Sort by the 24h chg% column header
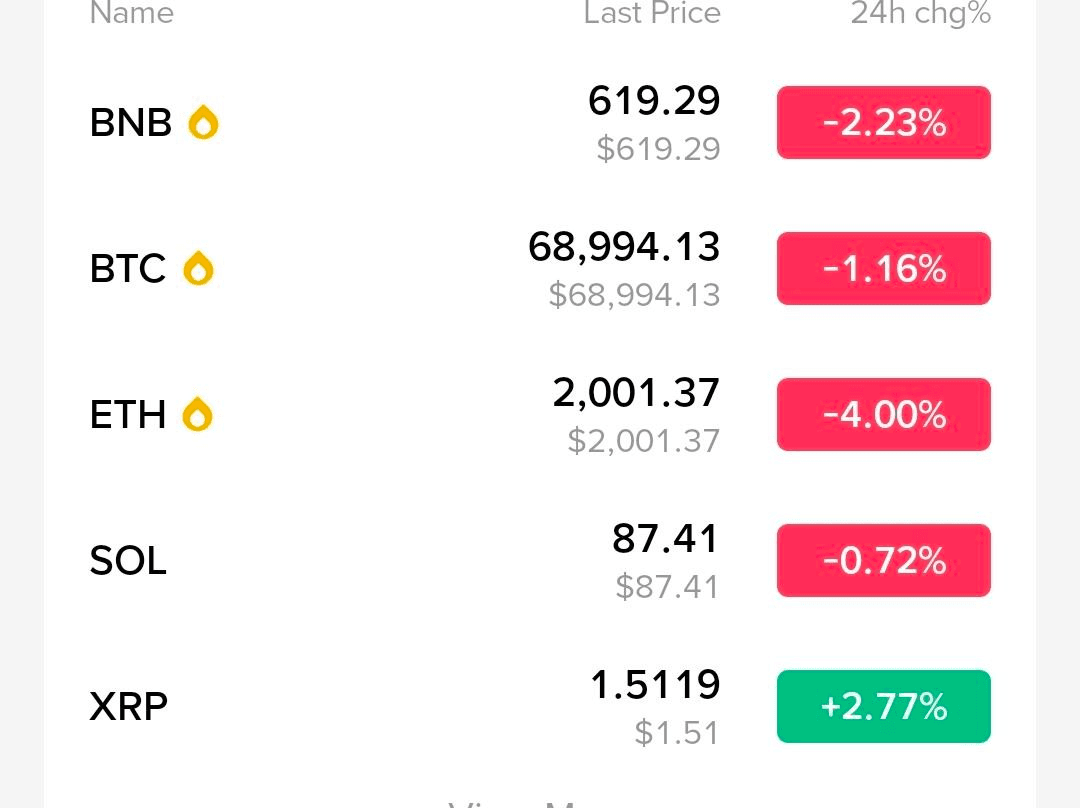This screenshot has height=808, width=1080. click(x=920, y=13)
